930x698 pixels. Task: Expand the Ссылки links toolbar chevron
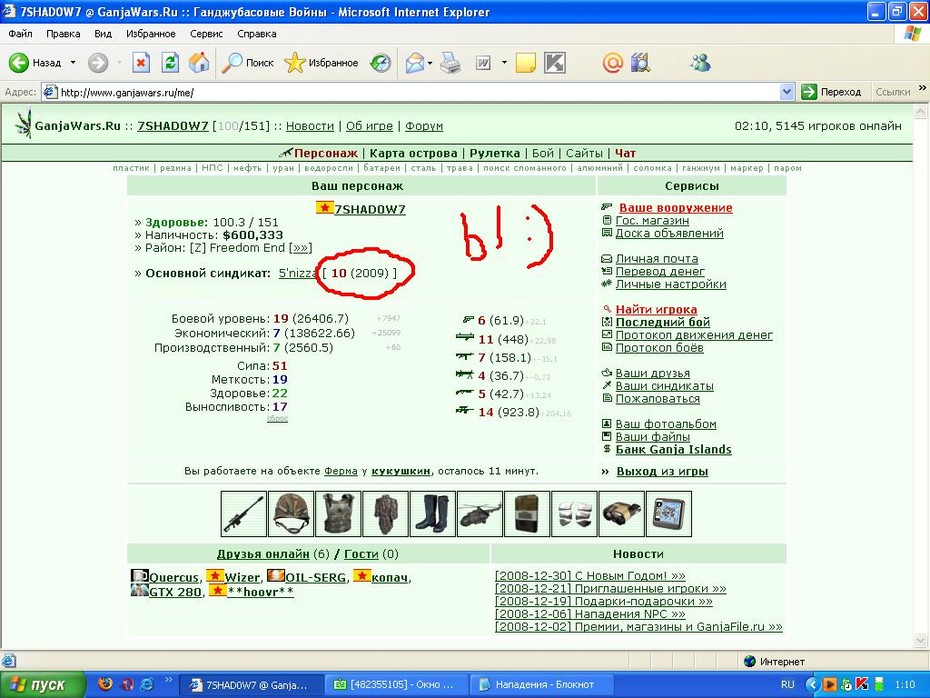pos(922,88)
